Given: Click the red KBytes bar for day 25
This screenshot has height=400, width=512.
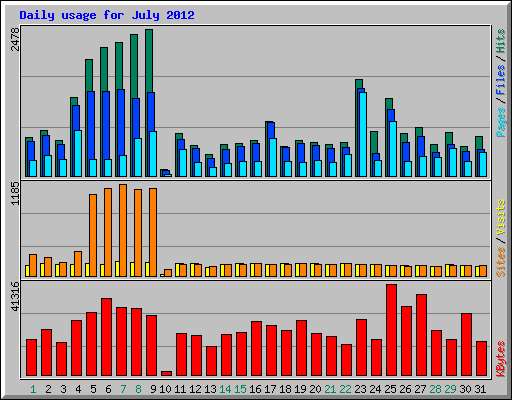Looking at the screenshot, I should coord(391,330).
